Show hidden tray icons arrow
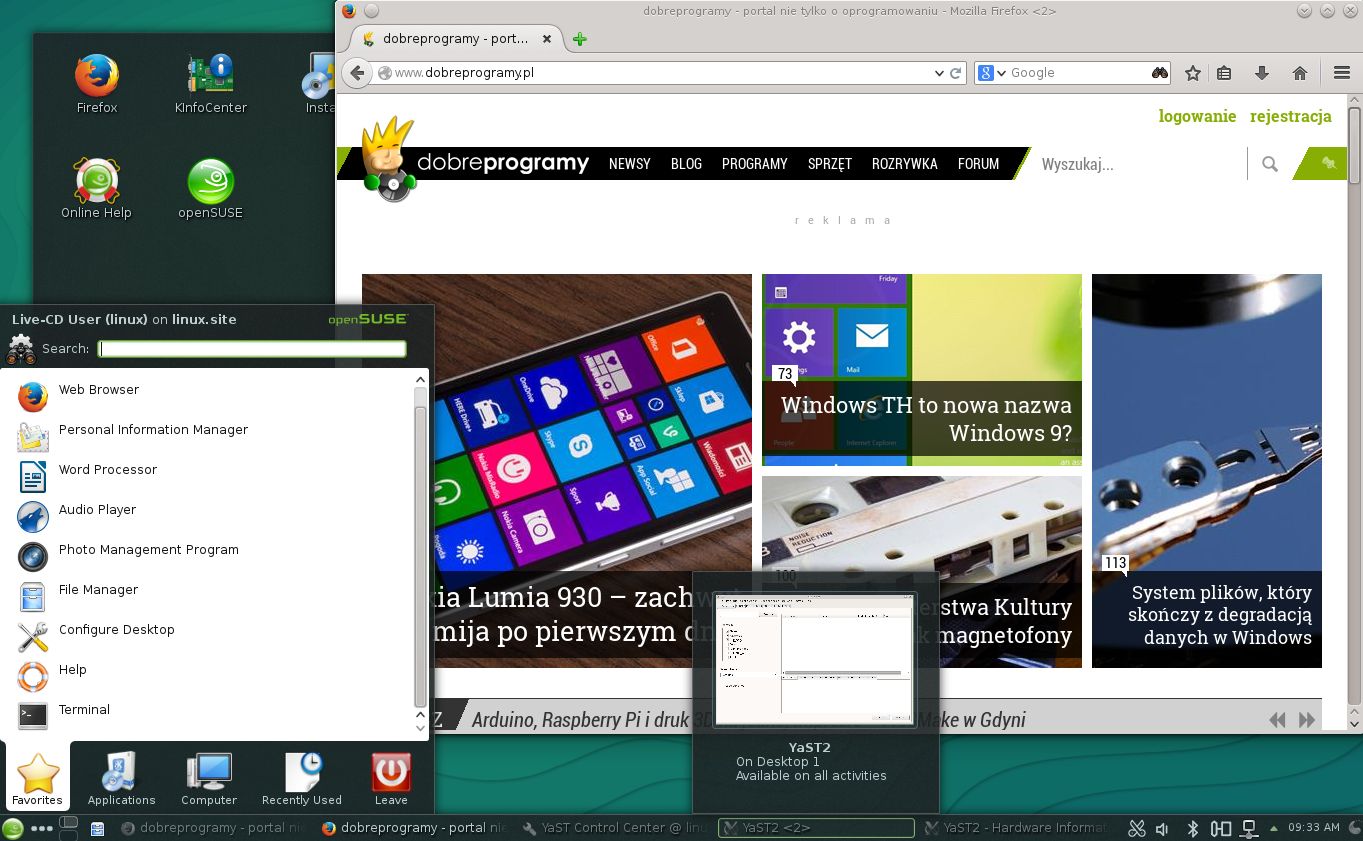This screenshot has width=1363, height=841. [x=1273, y=828]
